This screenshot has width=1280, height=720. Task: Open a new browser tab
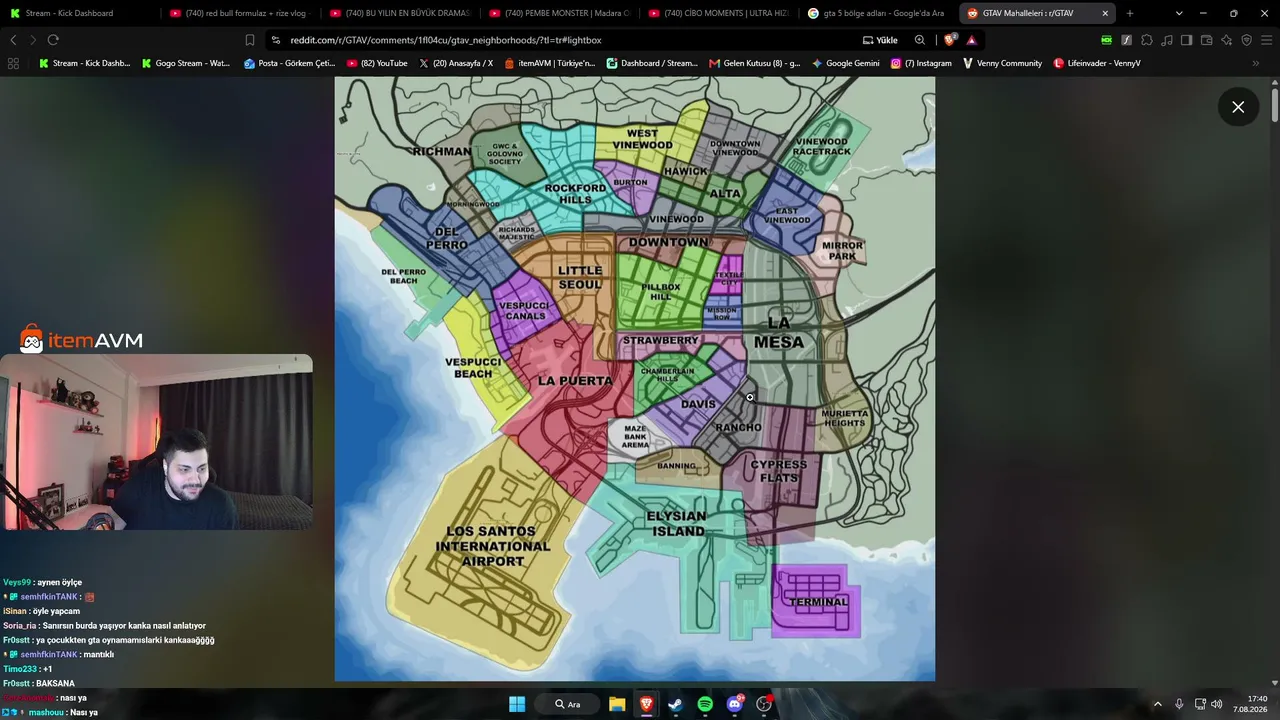1130,13
